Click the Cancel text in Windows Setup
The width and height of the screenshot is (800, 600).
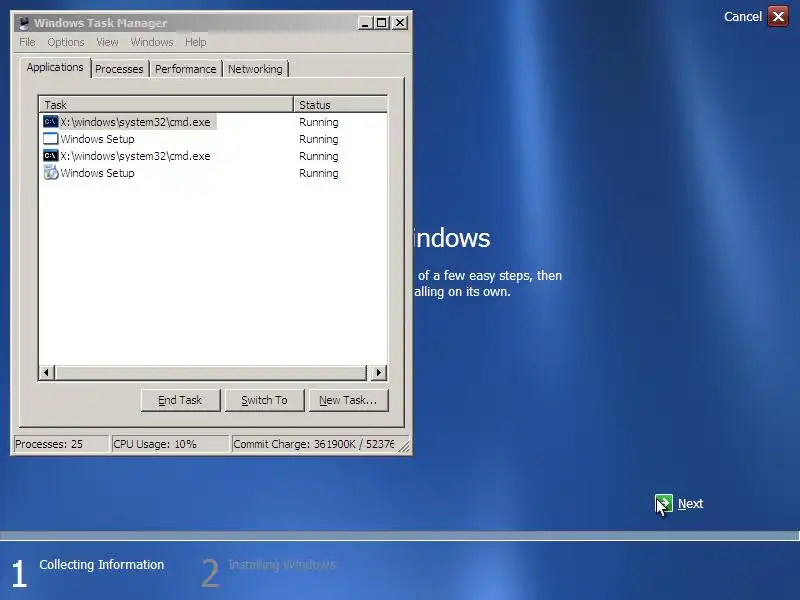pos(743,17)
